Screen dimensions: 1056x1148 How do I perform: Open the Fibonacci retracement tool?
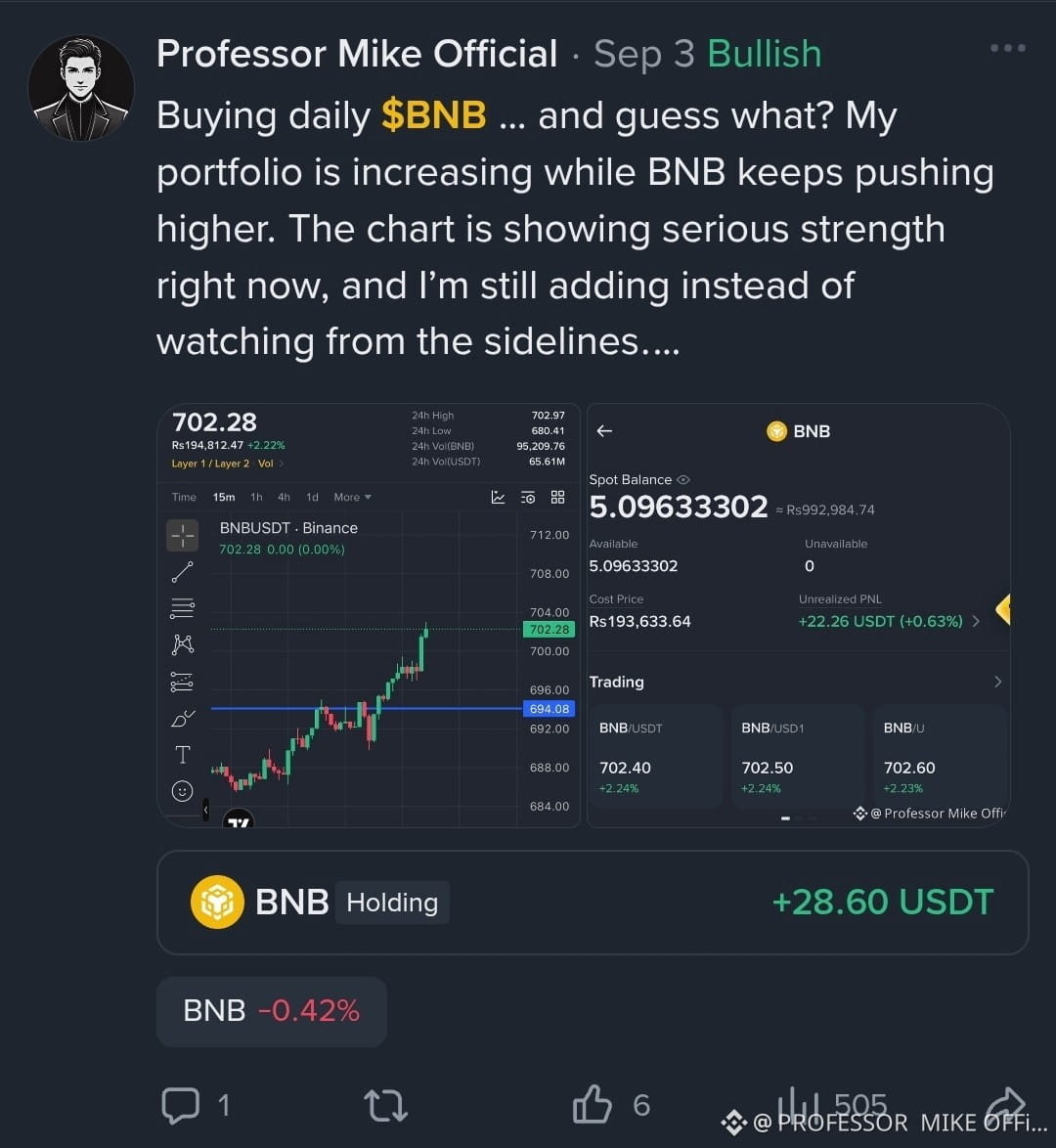tap(182, 607)
